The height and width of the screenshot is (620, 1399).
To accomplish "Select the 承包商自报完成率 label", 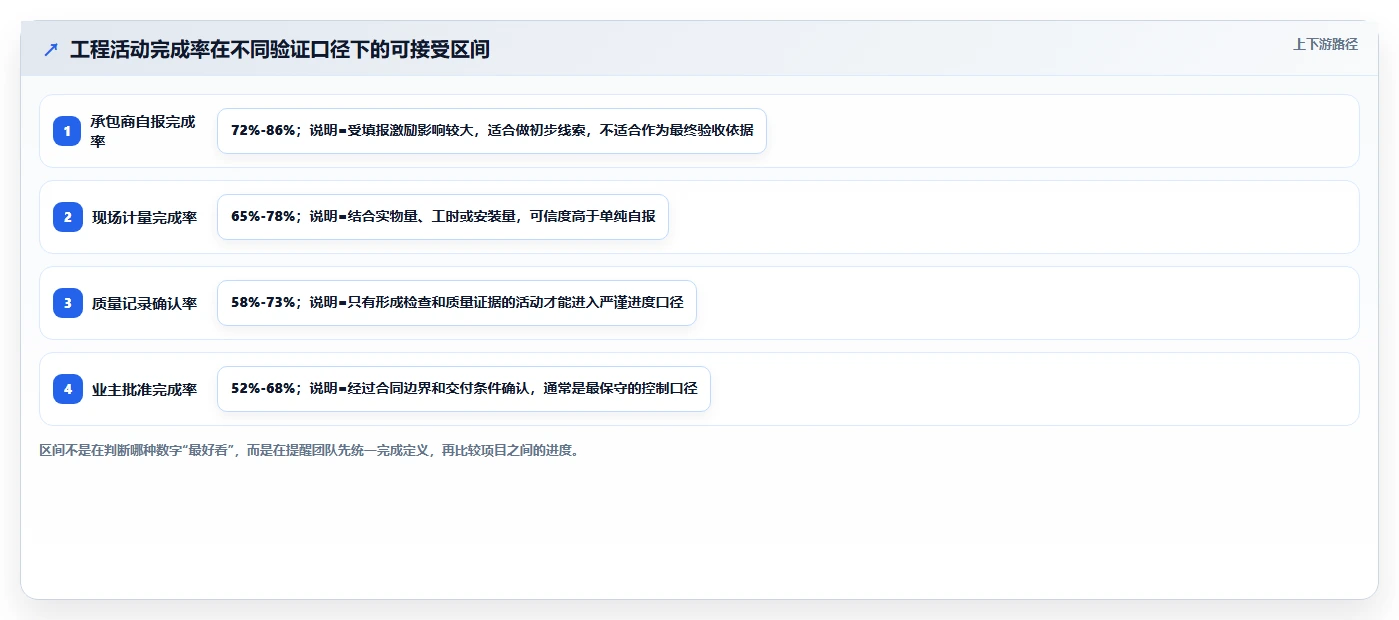I will tap(143, 131).
